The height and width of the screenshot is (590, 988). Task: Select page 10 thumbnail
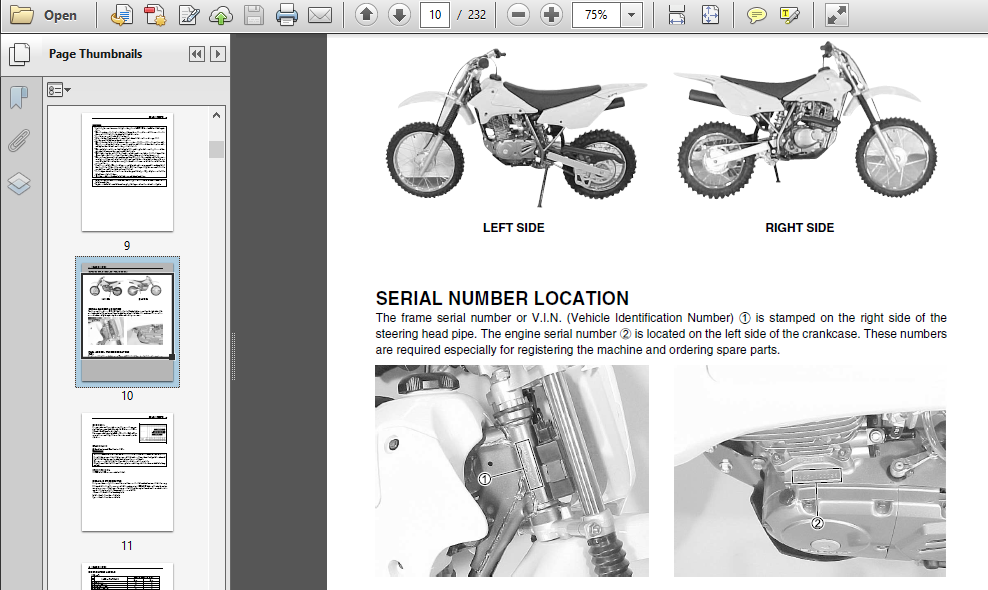127,321
